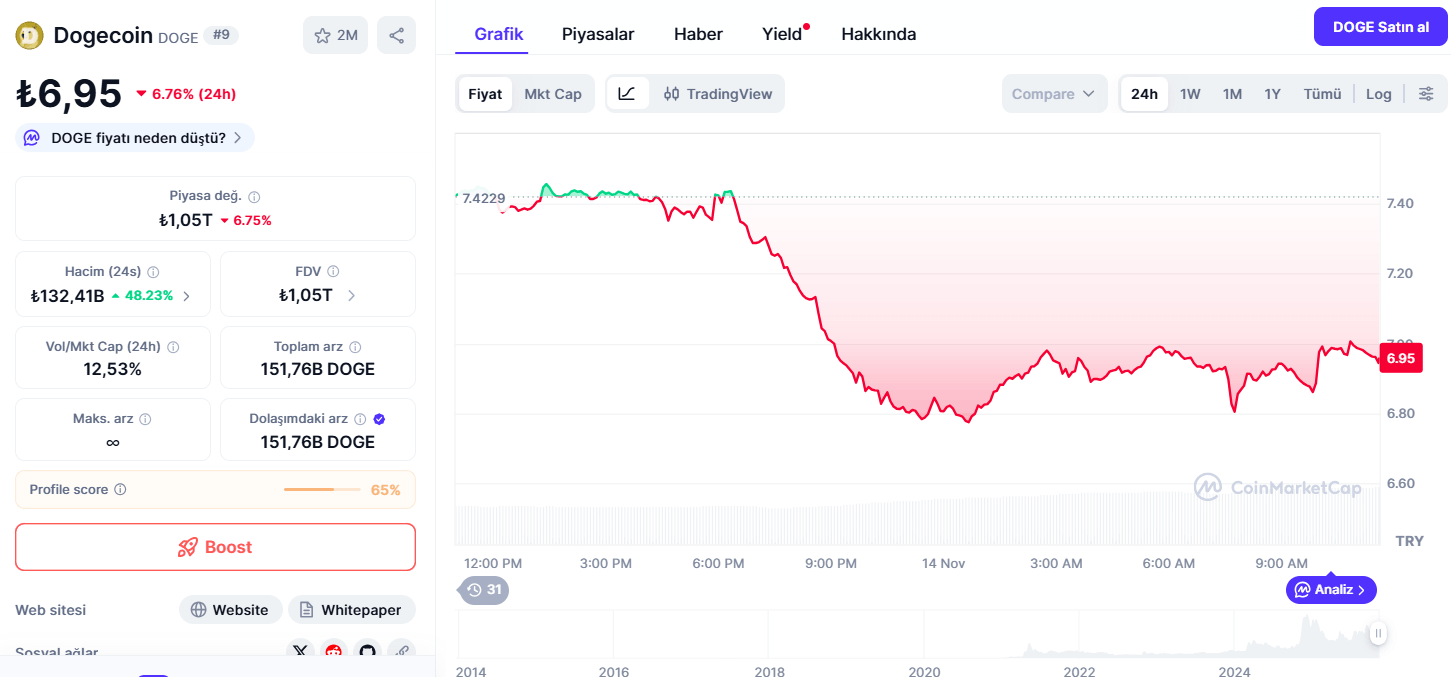Open the Hakkında tab
Screen dimensions: 1451x677
tap(879, 34)
